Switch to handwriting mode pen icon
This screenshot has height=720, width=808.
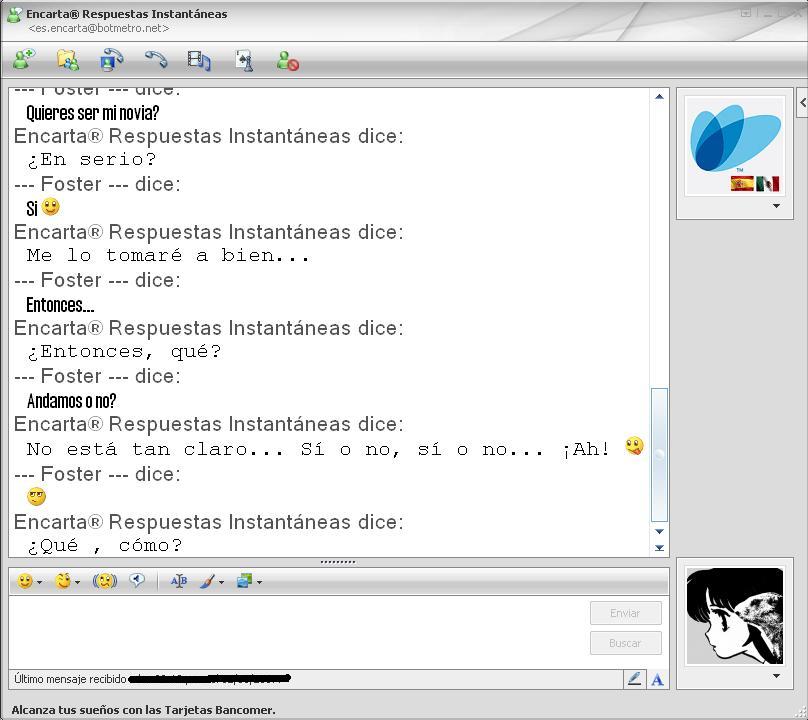point(634,679)
